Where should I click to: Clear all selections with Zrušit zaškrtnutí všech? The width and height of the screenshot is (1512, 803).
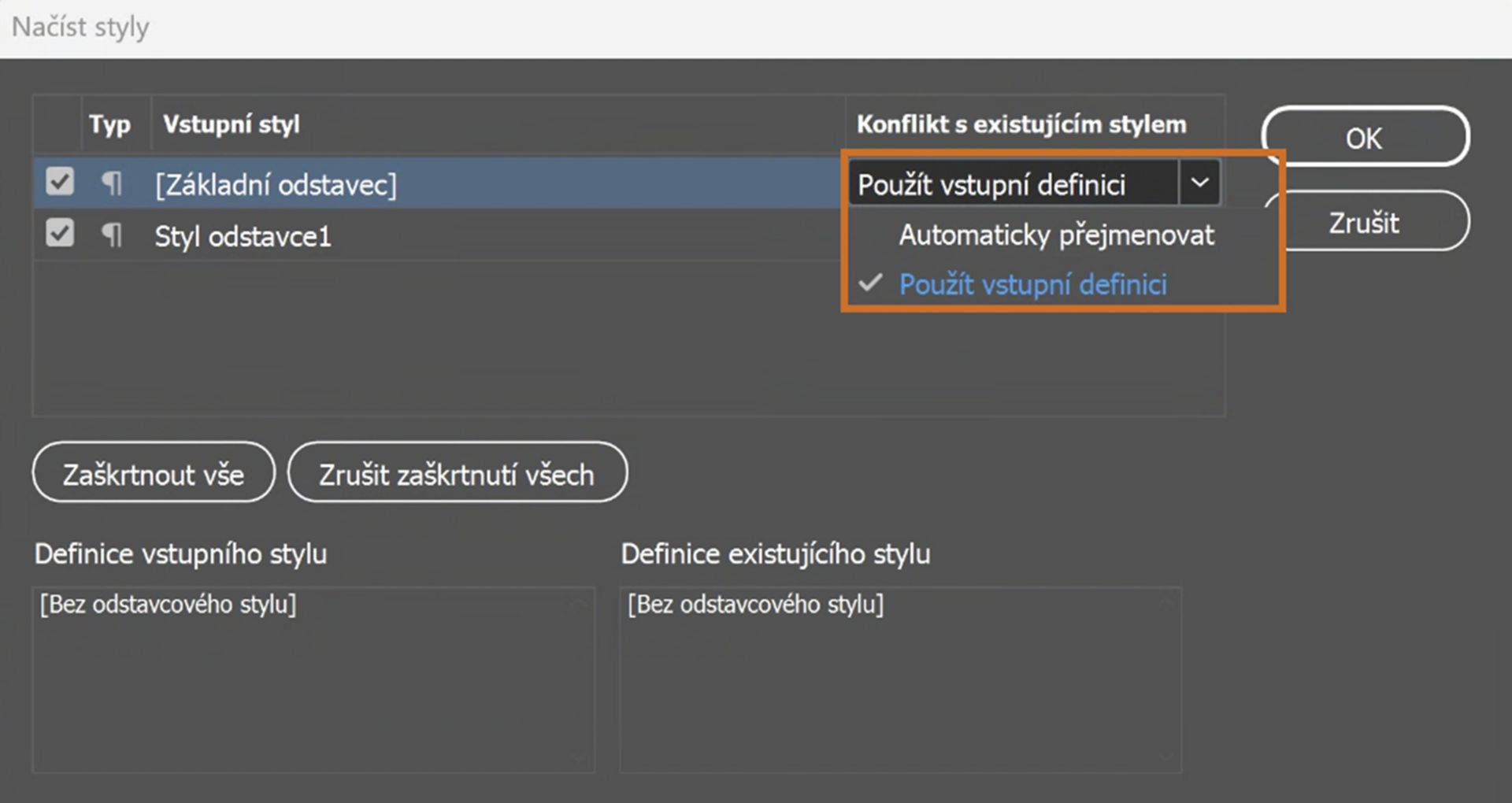[458, 473]
